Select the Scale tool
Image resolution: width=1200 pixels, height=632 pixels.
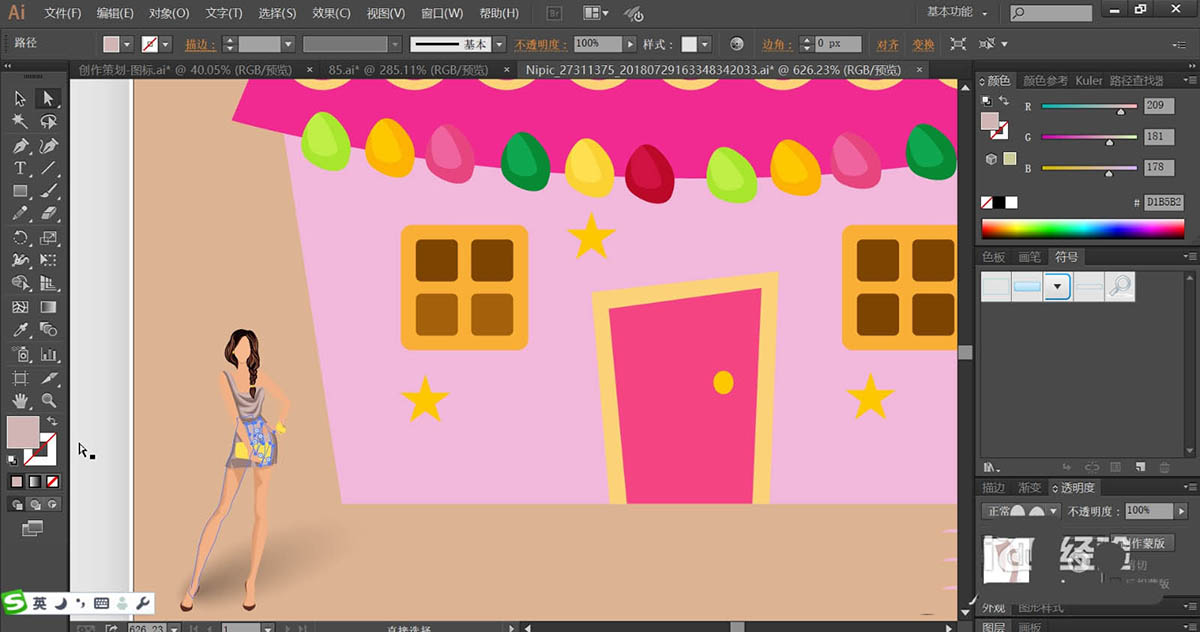[48, 238]
